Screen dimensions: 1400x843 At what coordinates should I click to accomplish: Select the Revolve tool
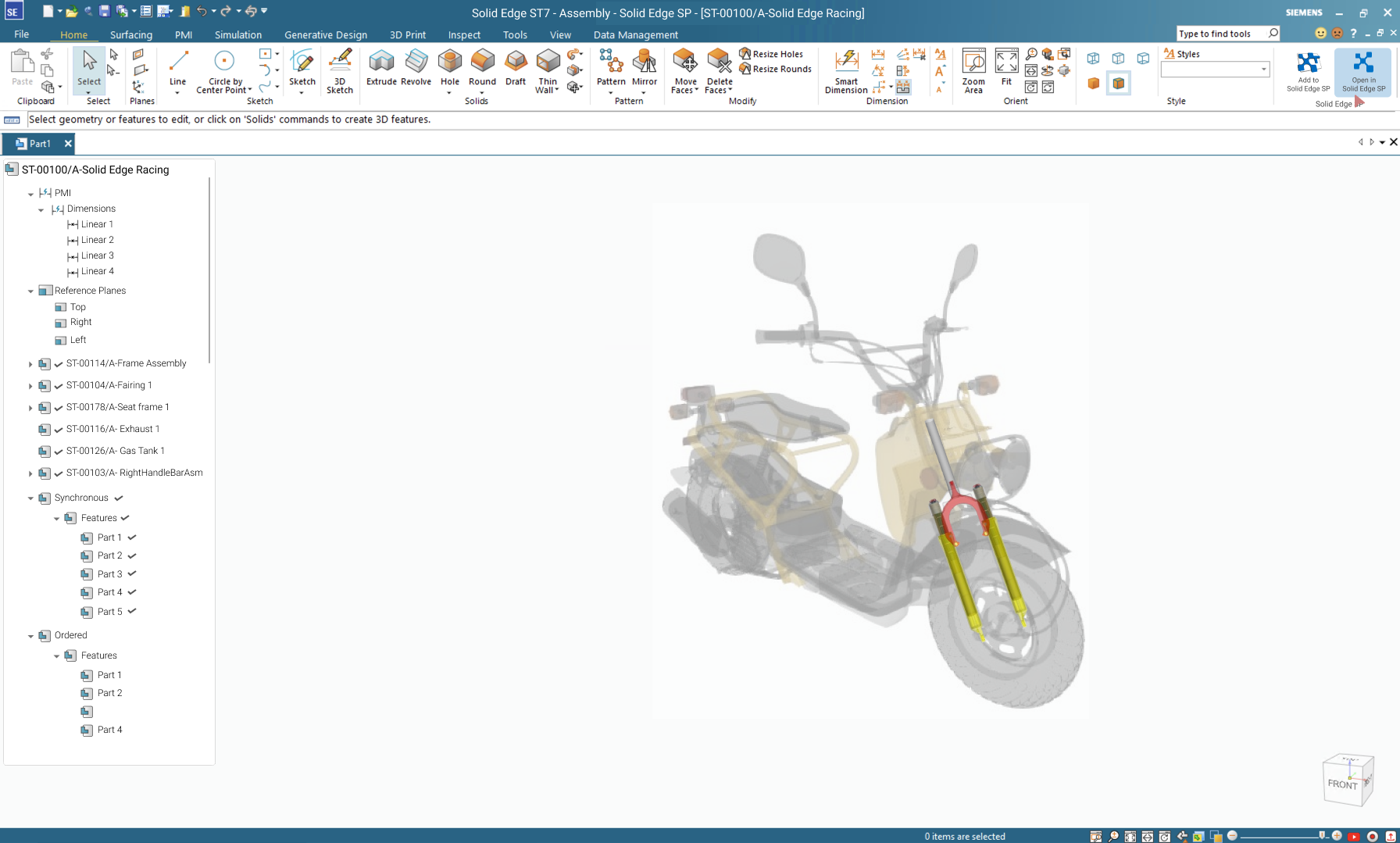(x=416, y=67)
